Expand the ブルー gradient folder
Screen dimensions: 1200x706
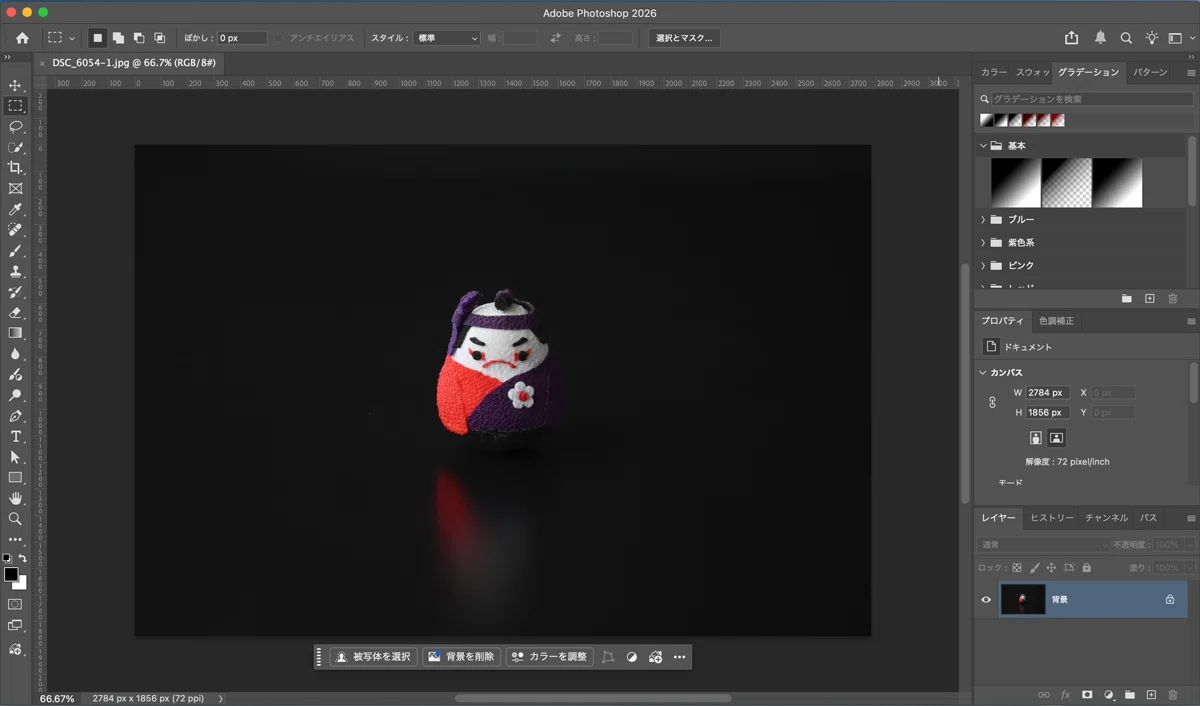[983, 219]
